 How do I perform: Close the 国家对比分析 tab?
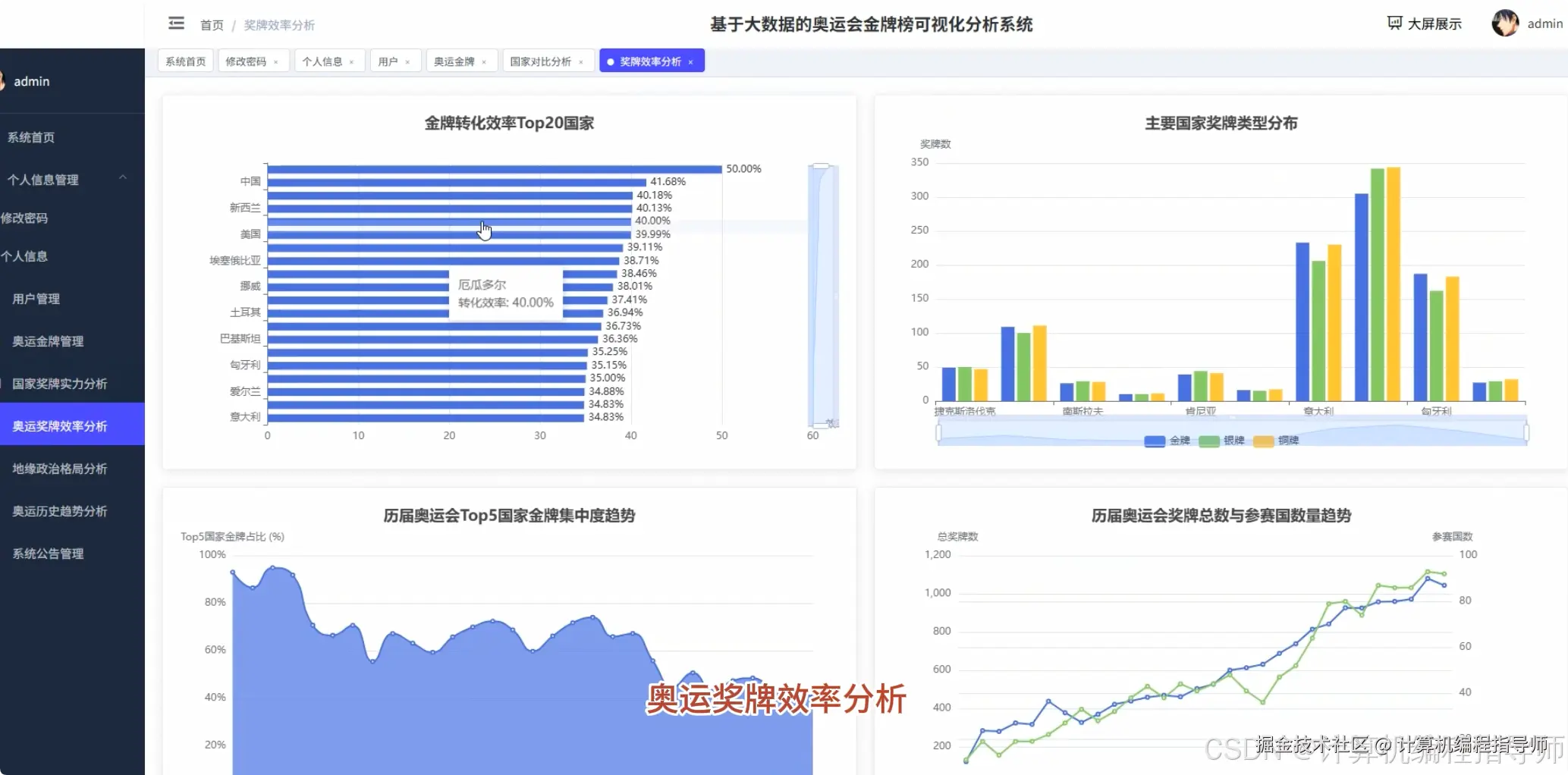point(581,62)
